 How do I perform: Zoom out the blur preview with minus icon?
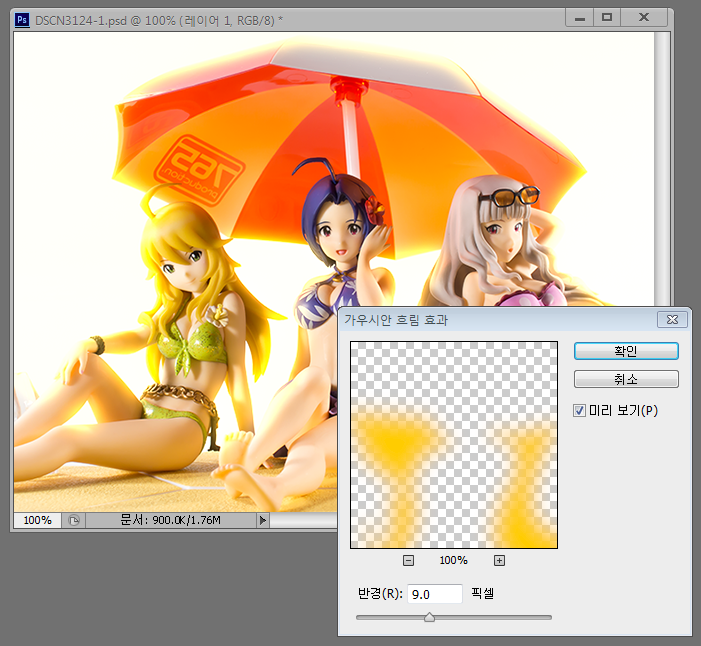click(x=408, y=560)
